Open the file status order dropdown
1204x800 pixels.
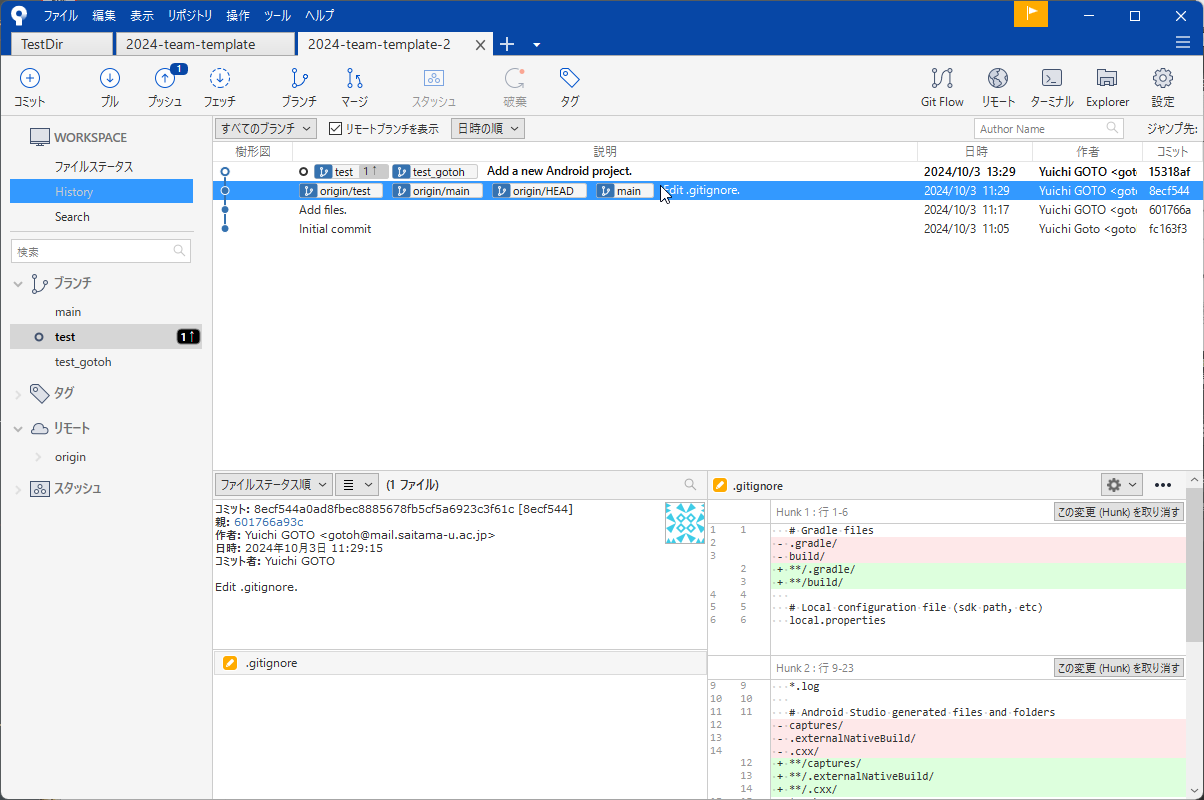273,484
